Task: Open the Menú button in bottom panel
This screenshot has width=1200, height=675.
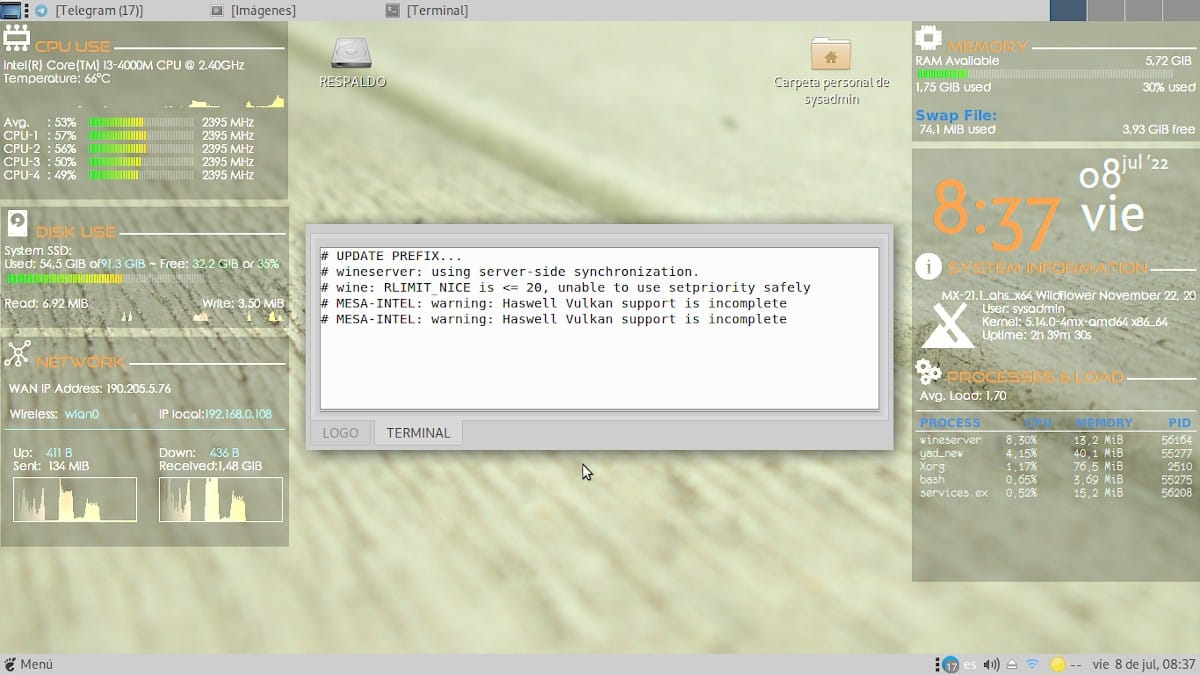Action: click(28, 664)
